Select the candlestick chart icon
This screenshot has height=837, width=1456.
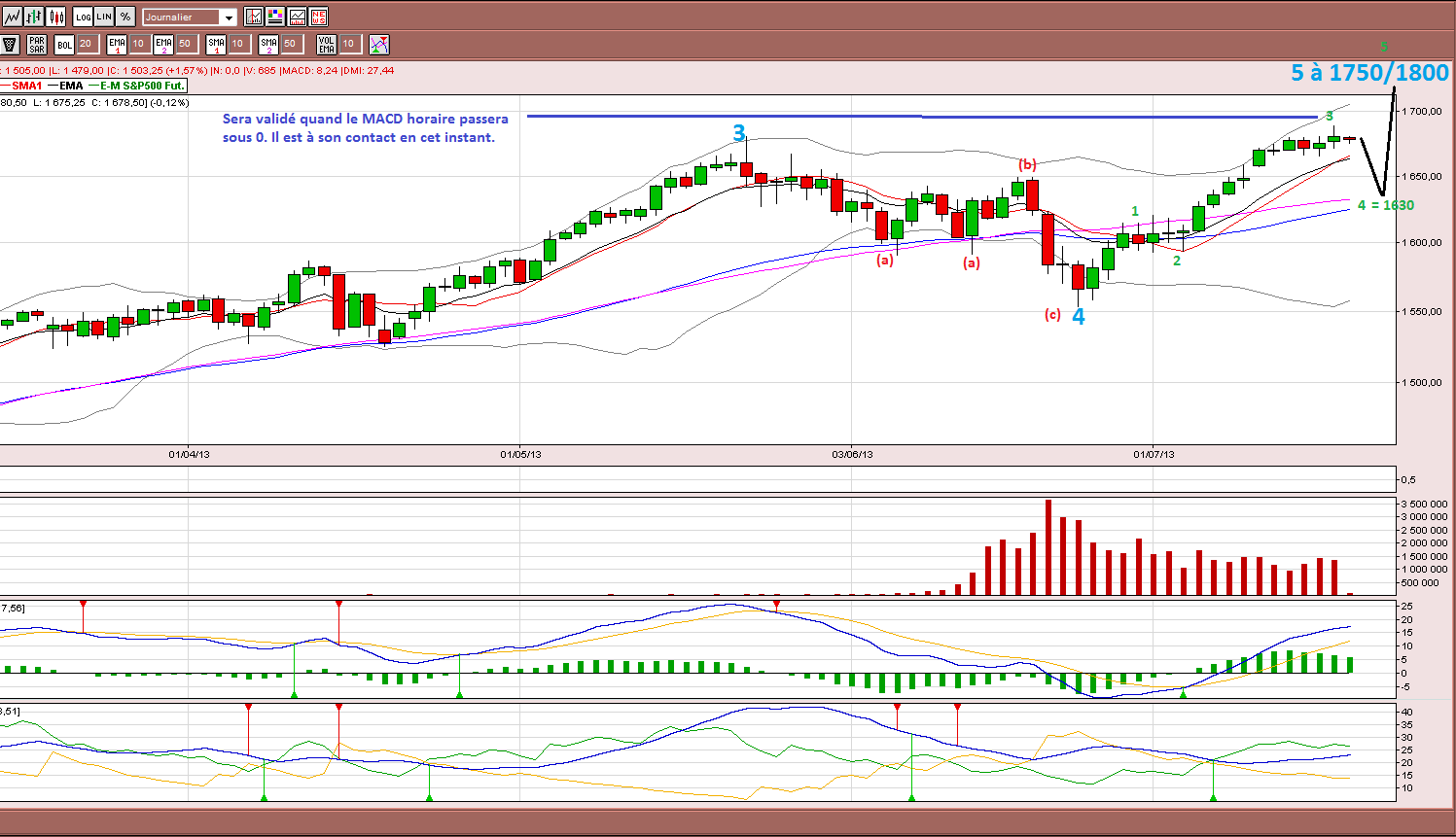tap(55, 17)
